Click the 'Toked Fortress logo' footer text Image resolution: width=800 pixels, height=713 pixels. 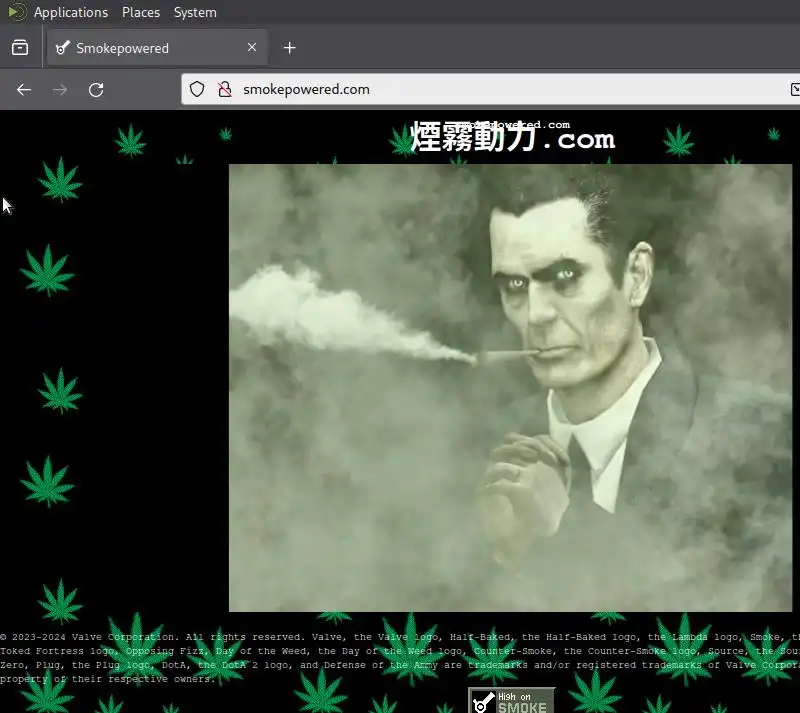click(57, 651)
